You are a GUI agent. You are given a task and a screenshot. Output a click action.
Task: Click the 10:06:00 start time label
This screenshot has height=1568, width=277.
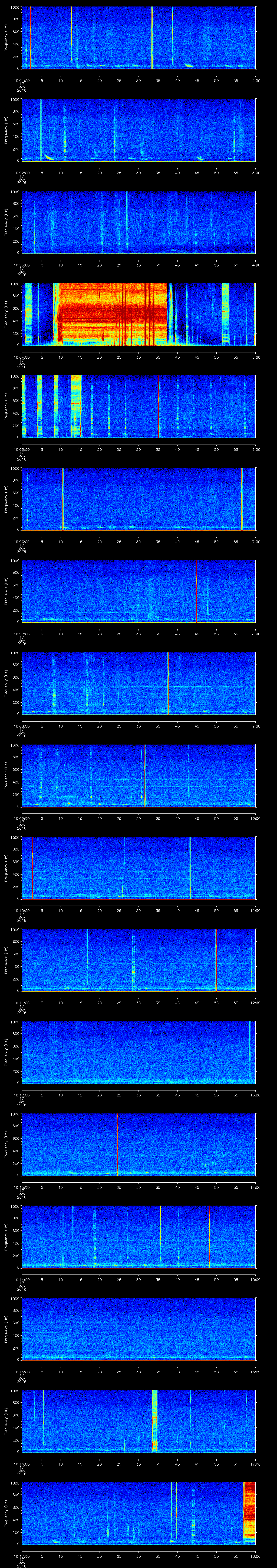[x=21, y=542]
